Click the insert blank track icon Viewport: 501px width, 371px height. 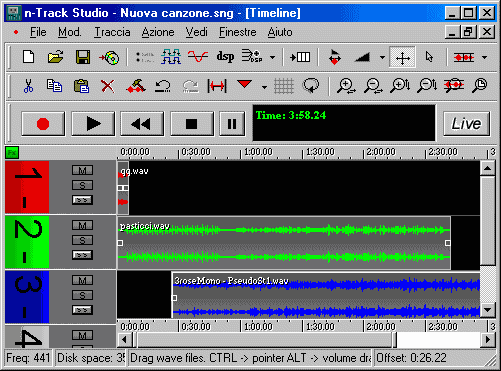[300, 57]
